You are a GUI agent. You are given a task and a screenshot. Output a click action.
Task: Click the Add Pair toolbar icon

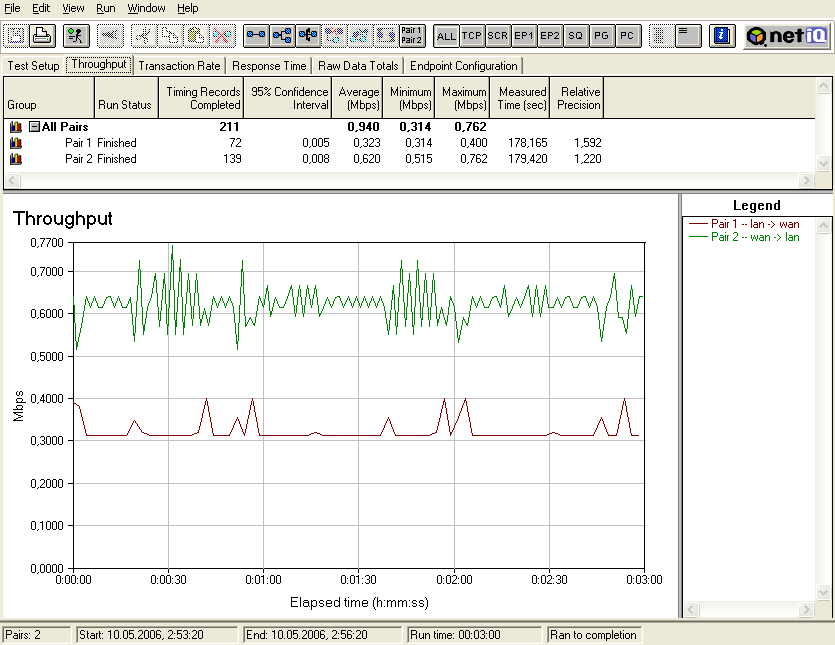256,35
